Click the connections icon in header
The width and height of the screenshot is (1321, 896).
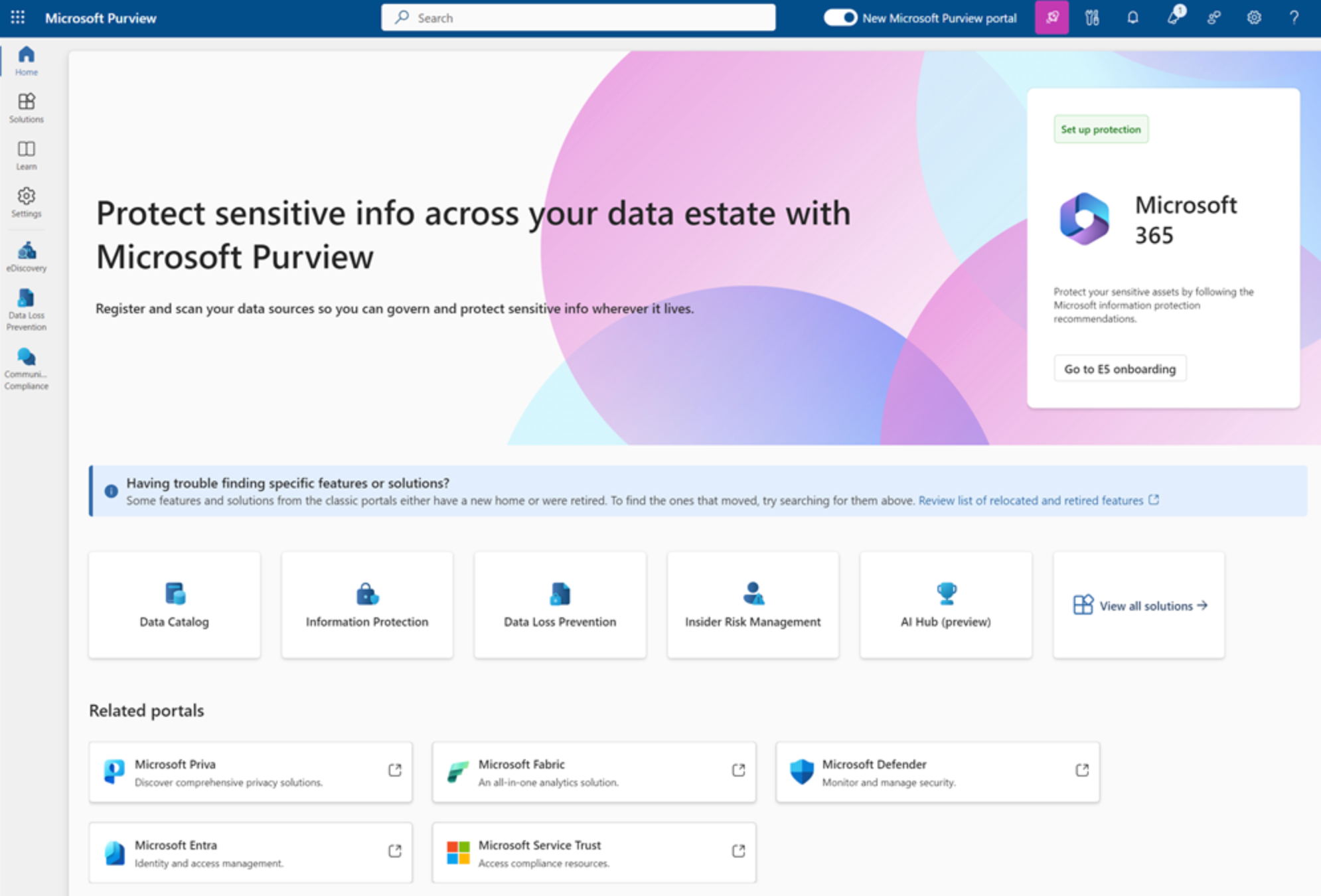[x=1214, y=18]
